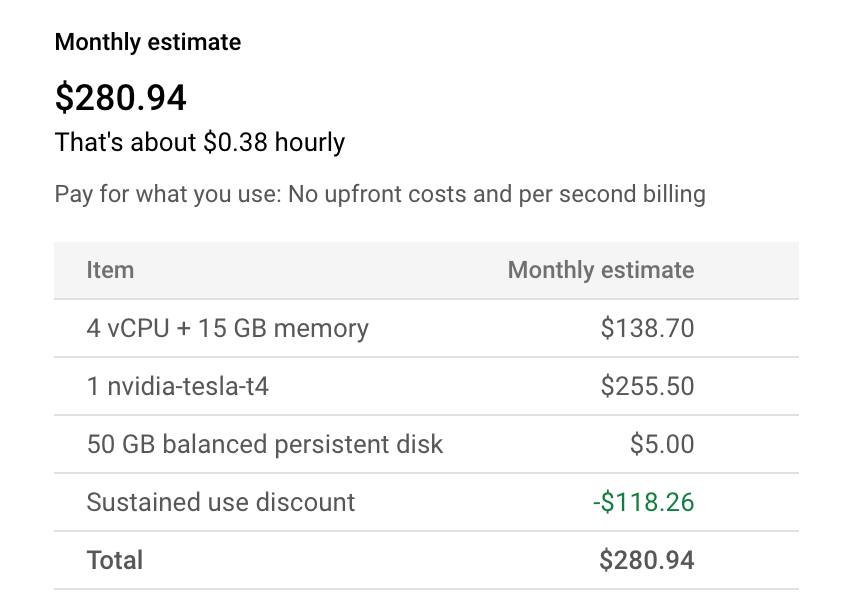Click the $5.00 disk cost

point(662,444)
